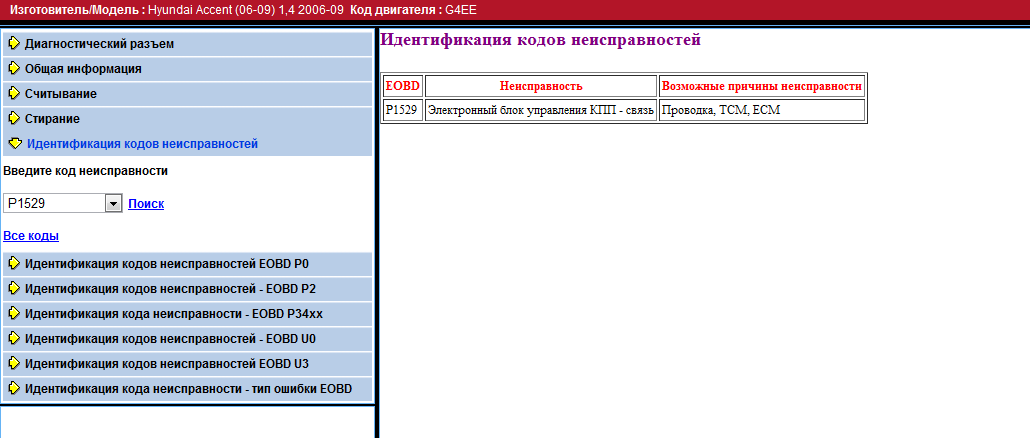
Task: Open Идентификация кодов неисправностей EOBD U3
Action: coord(167,364)
